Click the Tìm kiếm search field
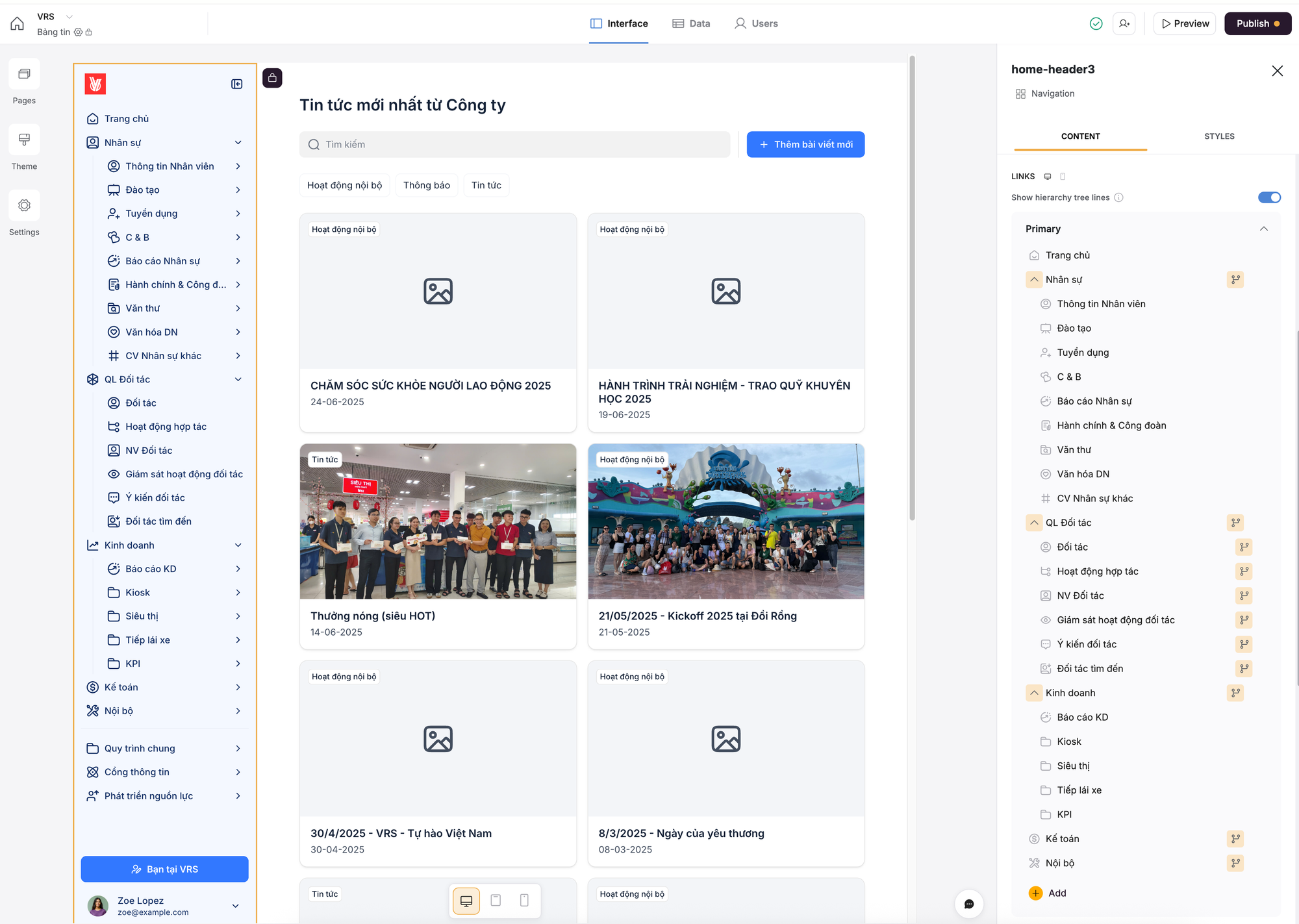Image resolution: width=1299 pixels, height=924 pixels. pos(515,144)
